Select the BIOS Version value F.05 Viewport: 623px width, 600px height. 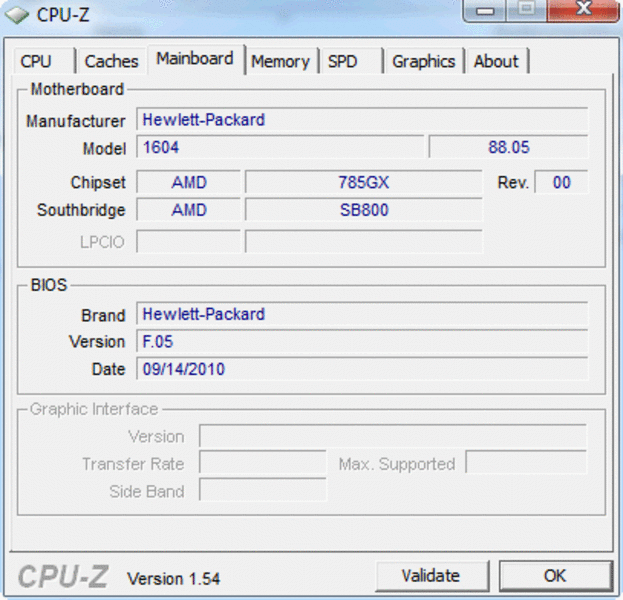tap(362, 341)
